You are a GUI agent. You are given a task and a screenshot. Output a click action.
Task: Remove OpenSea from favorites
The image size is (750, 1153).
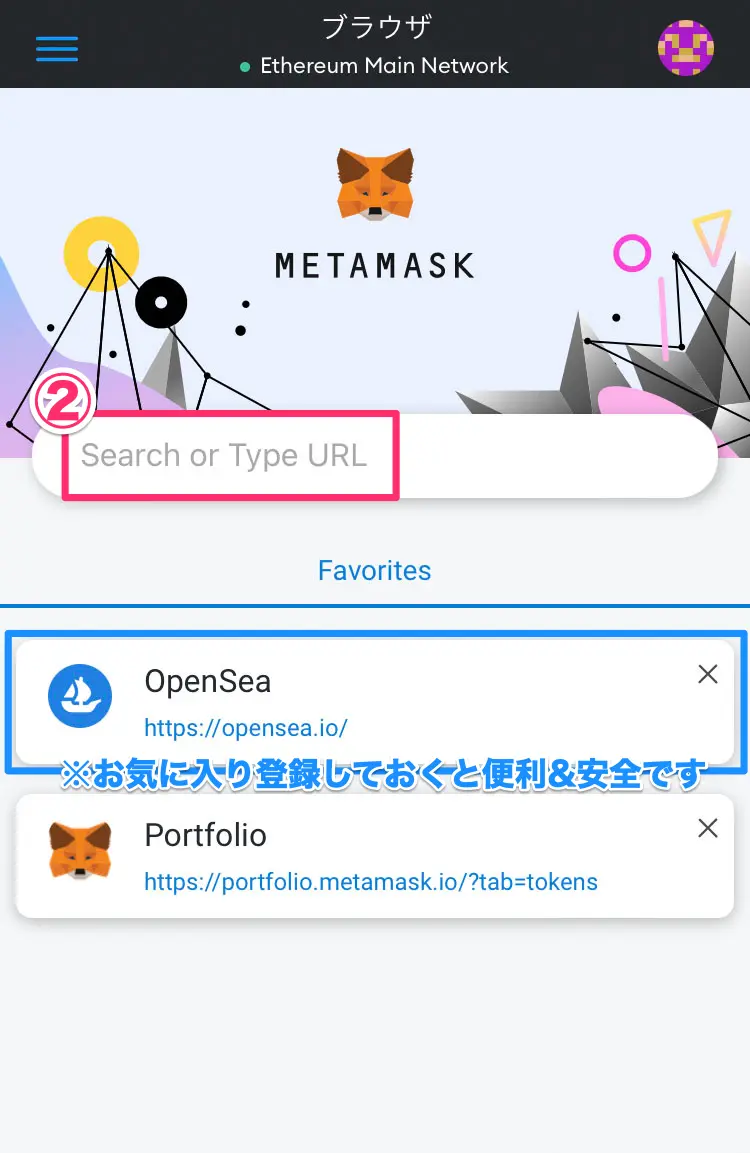tap(707, 674)
